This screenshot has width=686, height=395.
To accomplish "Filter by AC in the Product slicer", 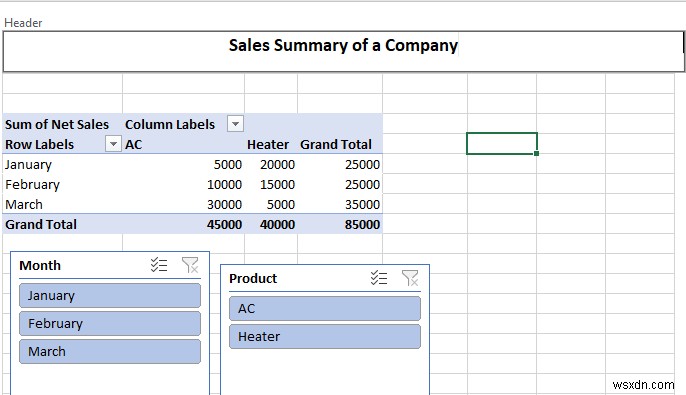I will [x=325, y=309].
